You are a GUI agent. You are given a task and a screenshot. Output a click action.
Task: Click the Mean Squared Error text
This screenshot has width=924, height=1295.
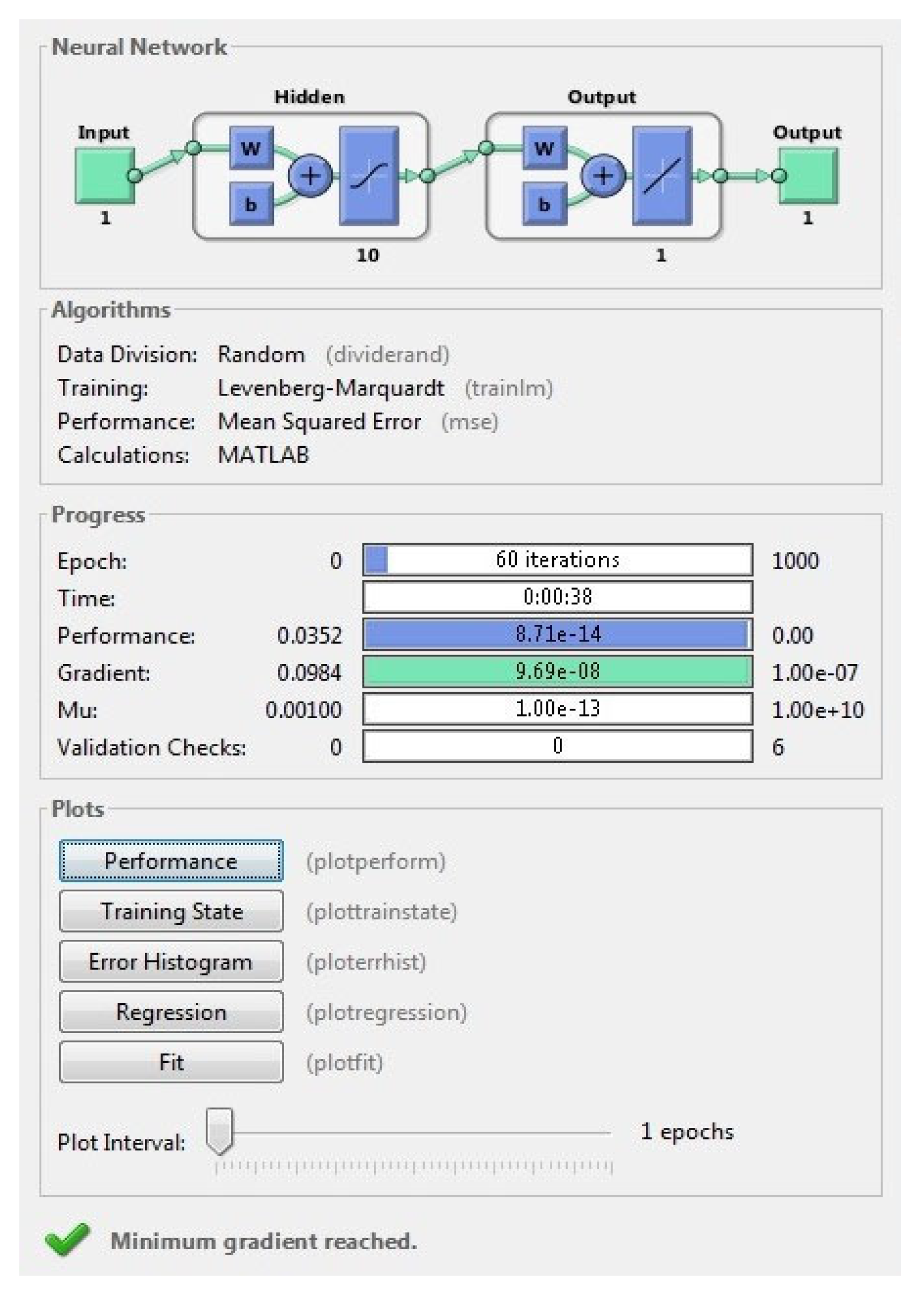click(x=319, y=422)
